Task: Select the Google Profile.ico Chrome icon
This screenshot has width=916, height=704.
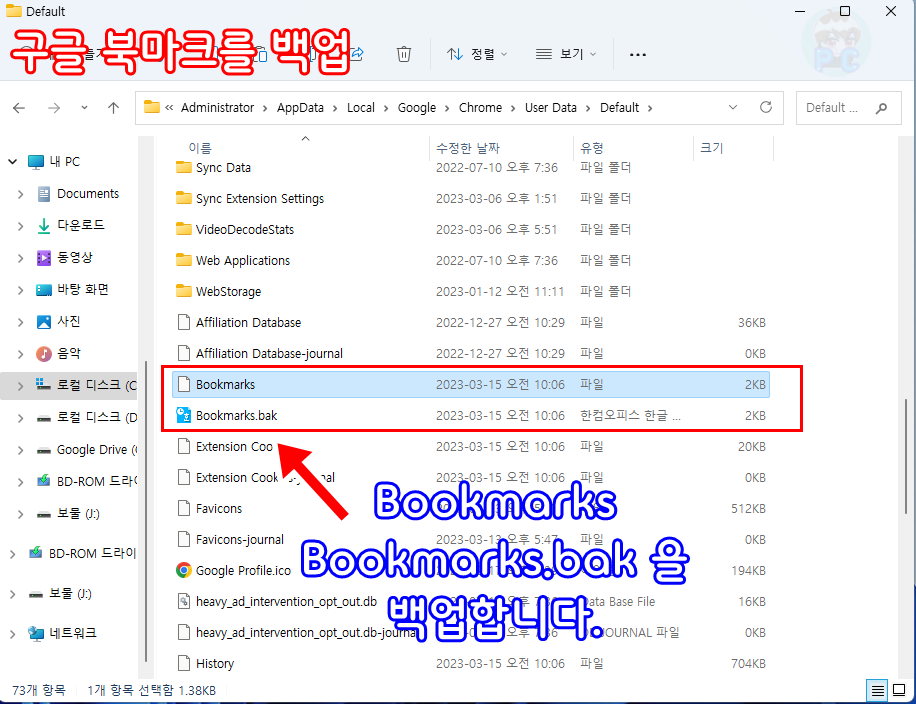Action: (183, 570)
